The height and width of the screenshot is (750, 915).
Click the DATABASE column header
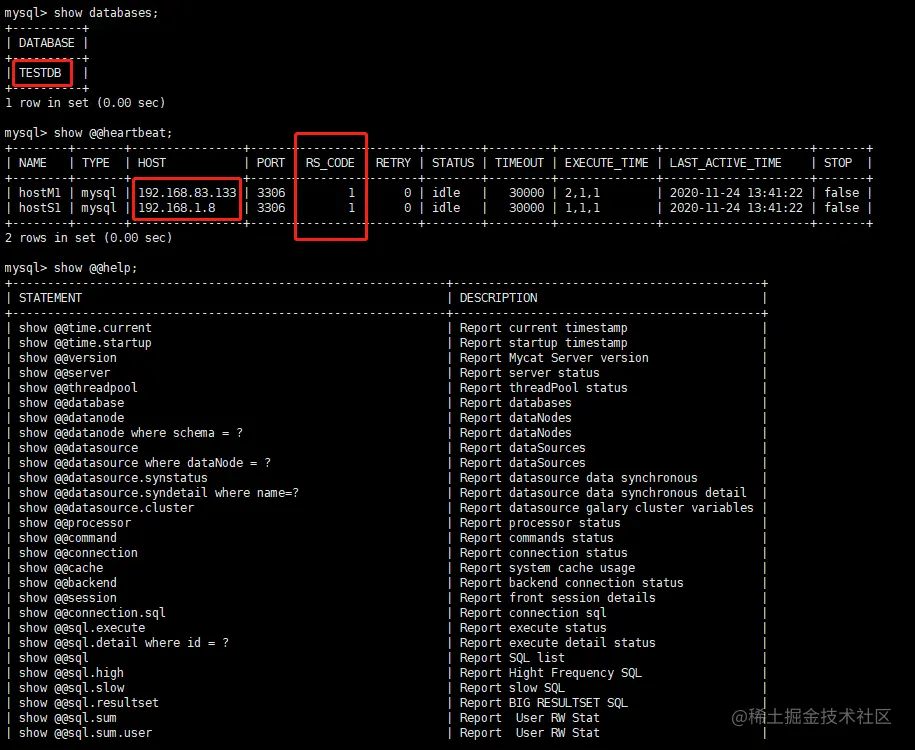click(x=47, y=43)
